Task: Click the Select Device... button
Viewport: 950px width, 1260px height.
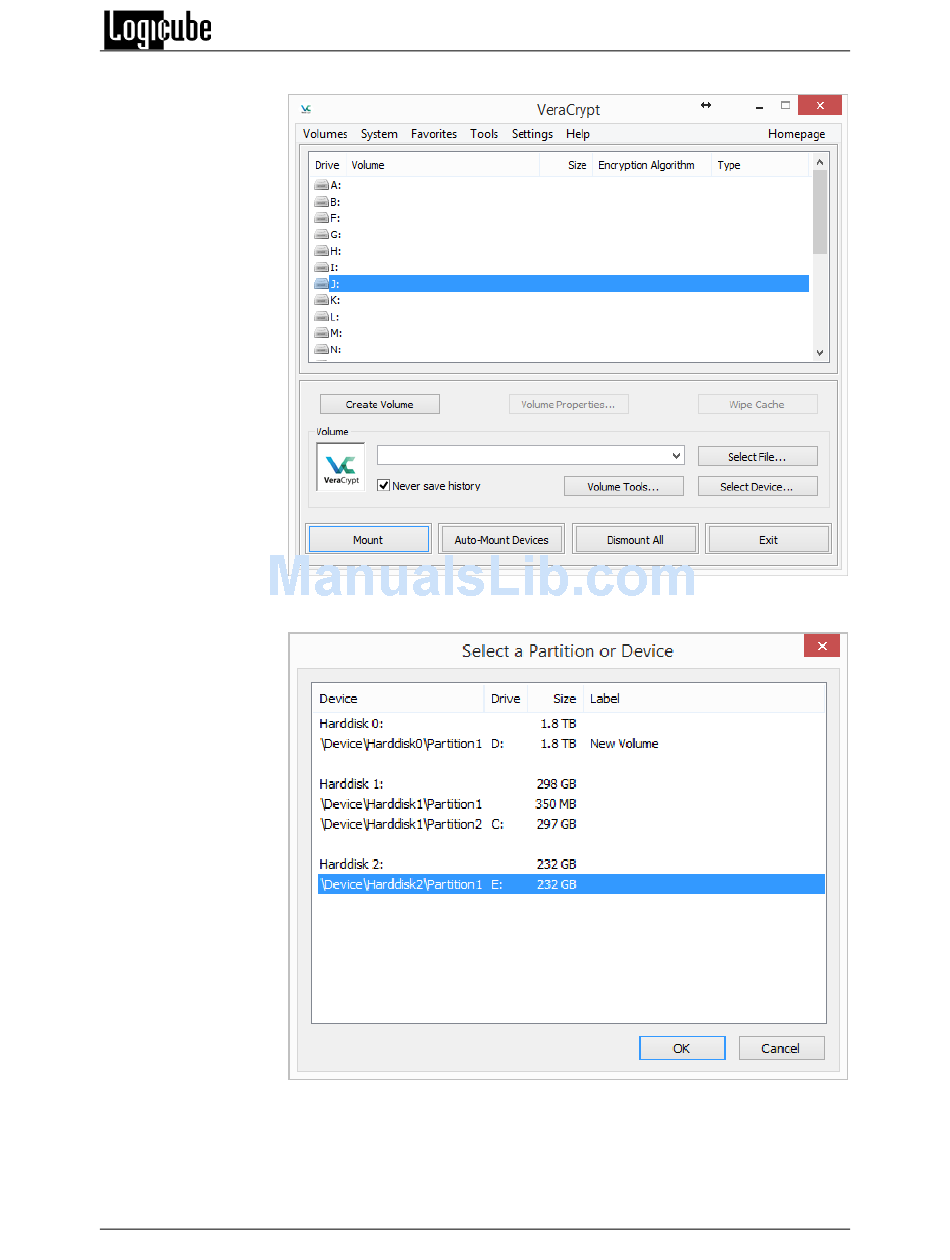Action: 757,486
